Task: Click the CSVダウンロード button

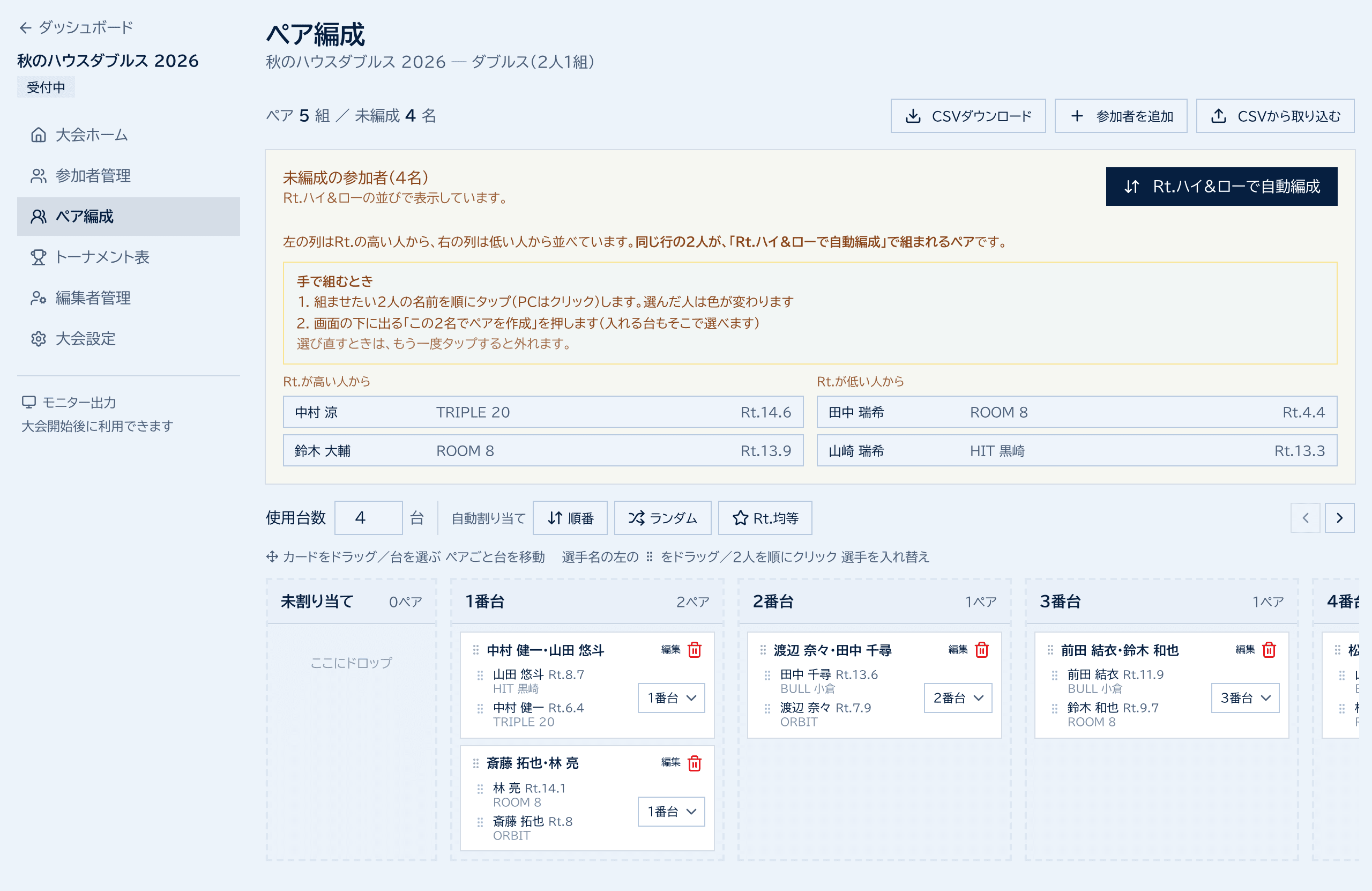Action: tap(968, 116)
